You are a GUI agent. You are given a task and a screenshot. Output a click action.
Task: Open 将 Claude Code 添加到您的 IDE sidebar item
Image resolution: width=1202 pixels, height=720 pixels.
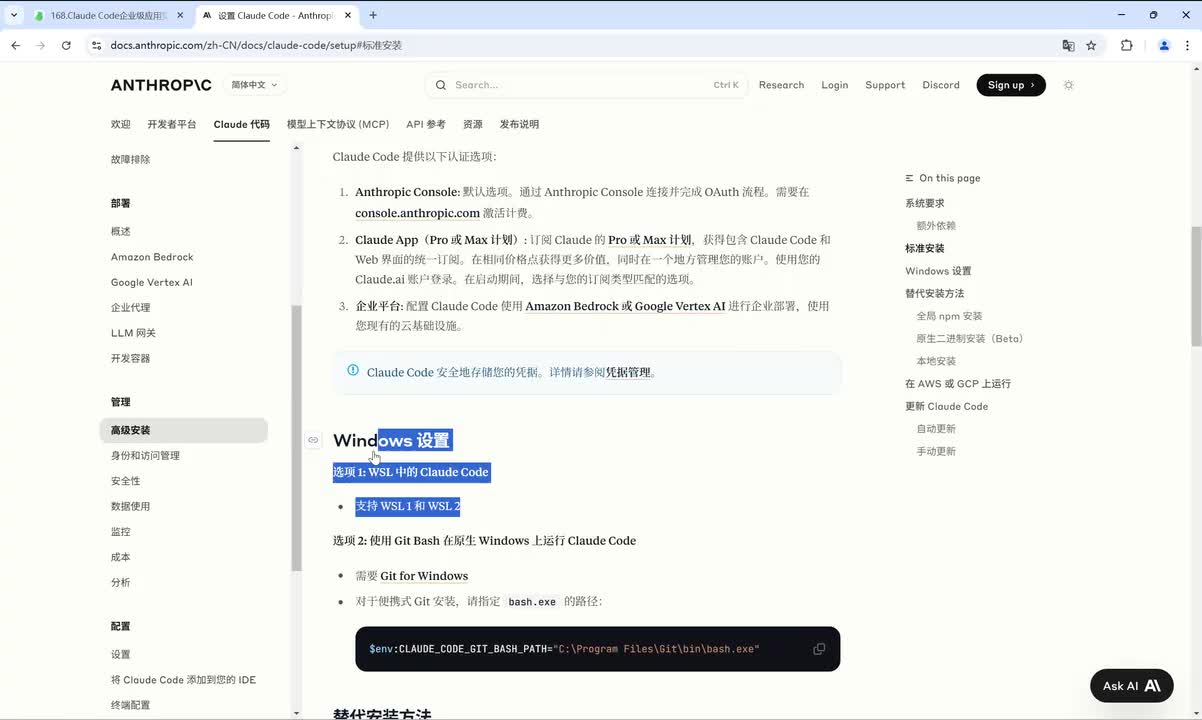[x=184, y=680]
